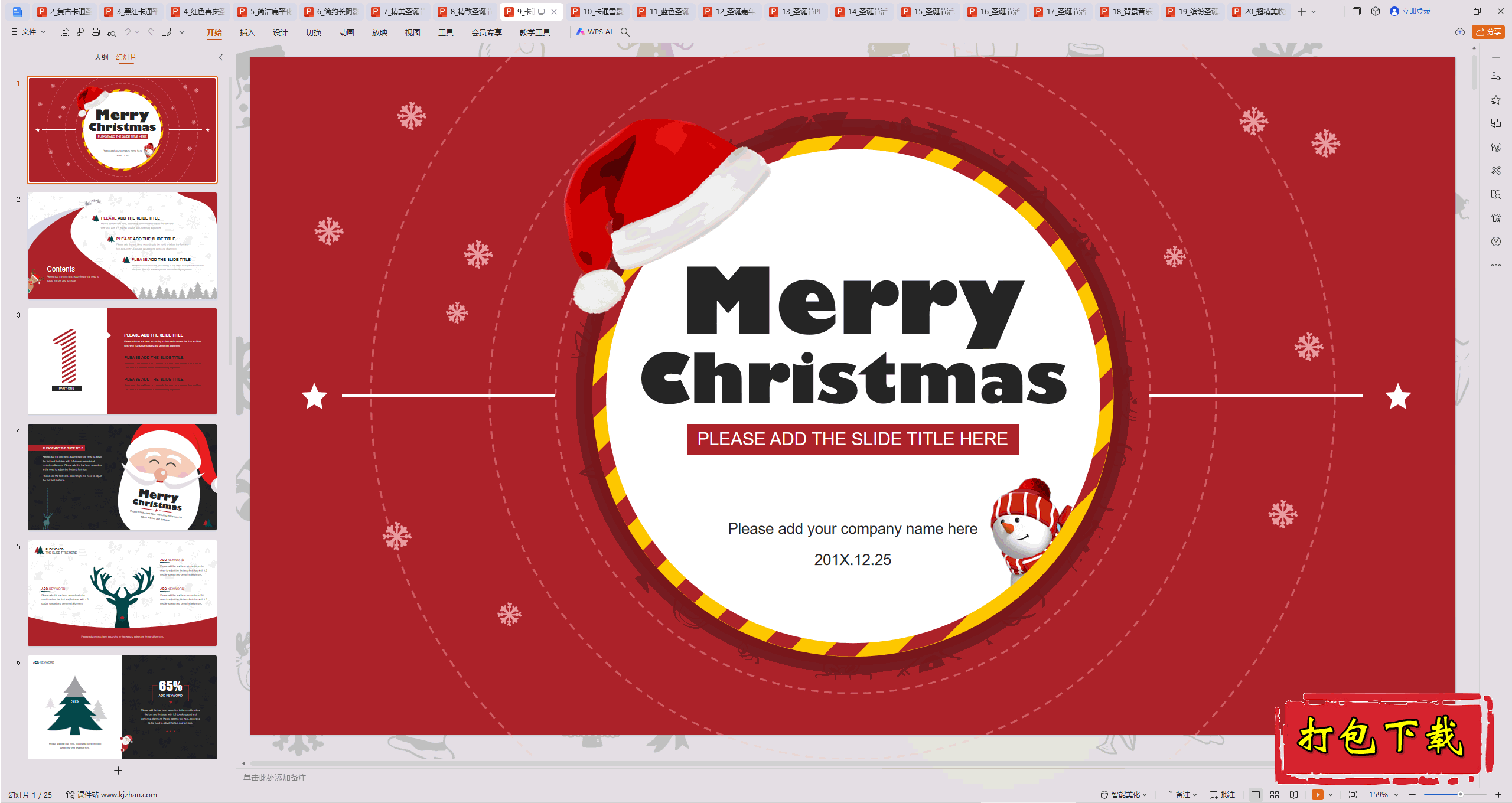Click 立即登录 login button
1512x803 pixels.
1410,11
